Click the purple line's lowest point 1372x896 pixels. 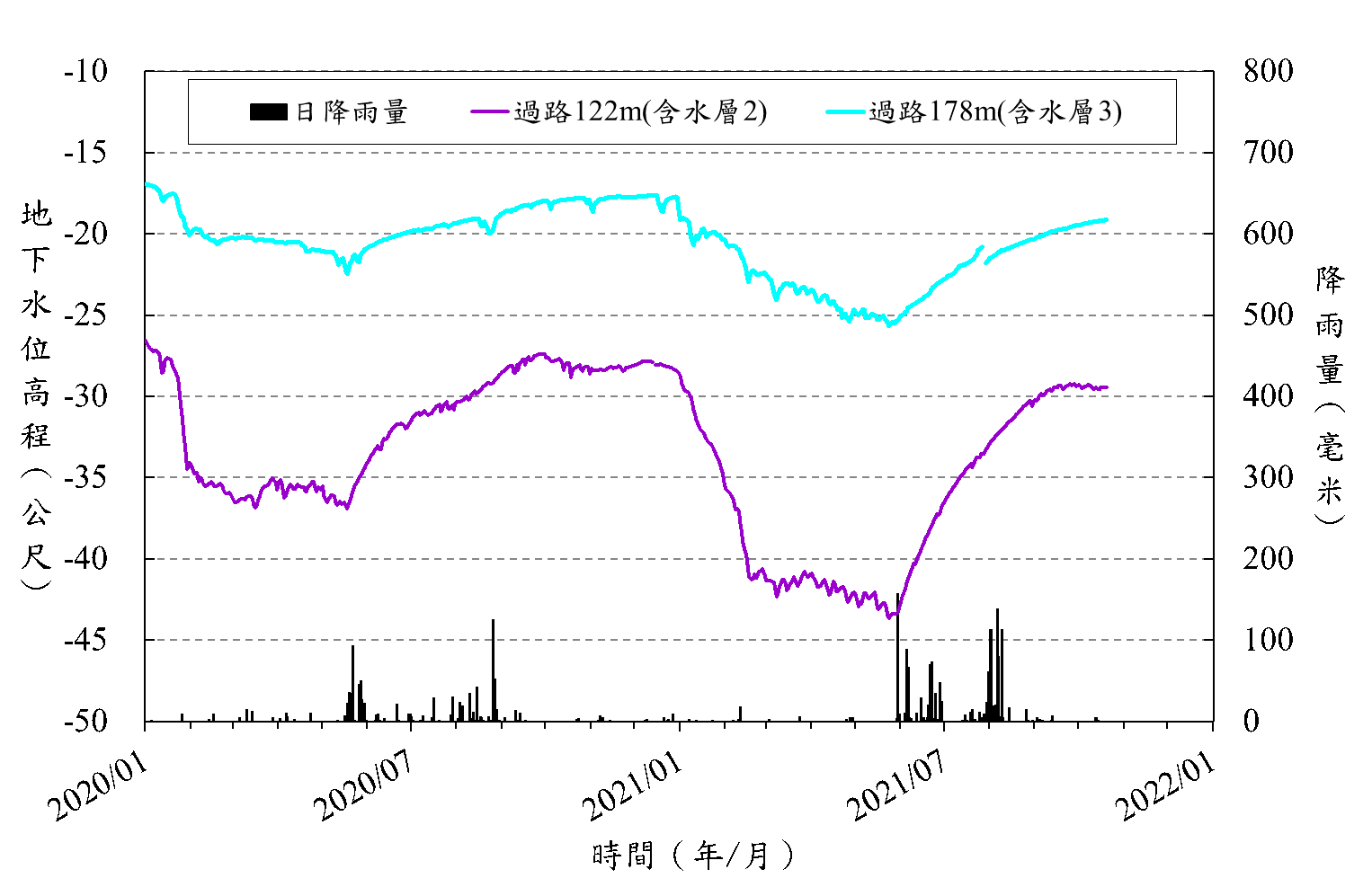click(890, 617)
